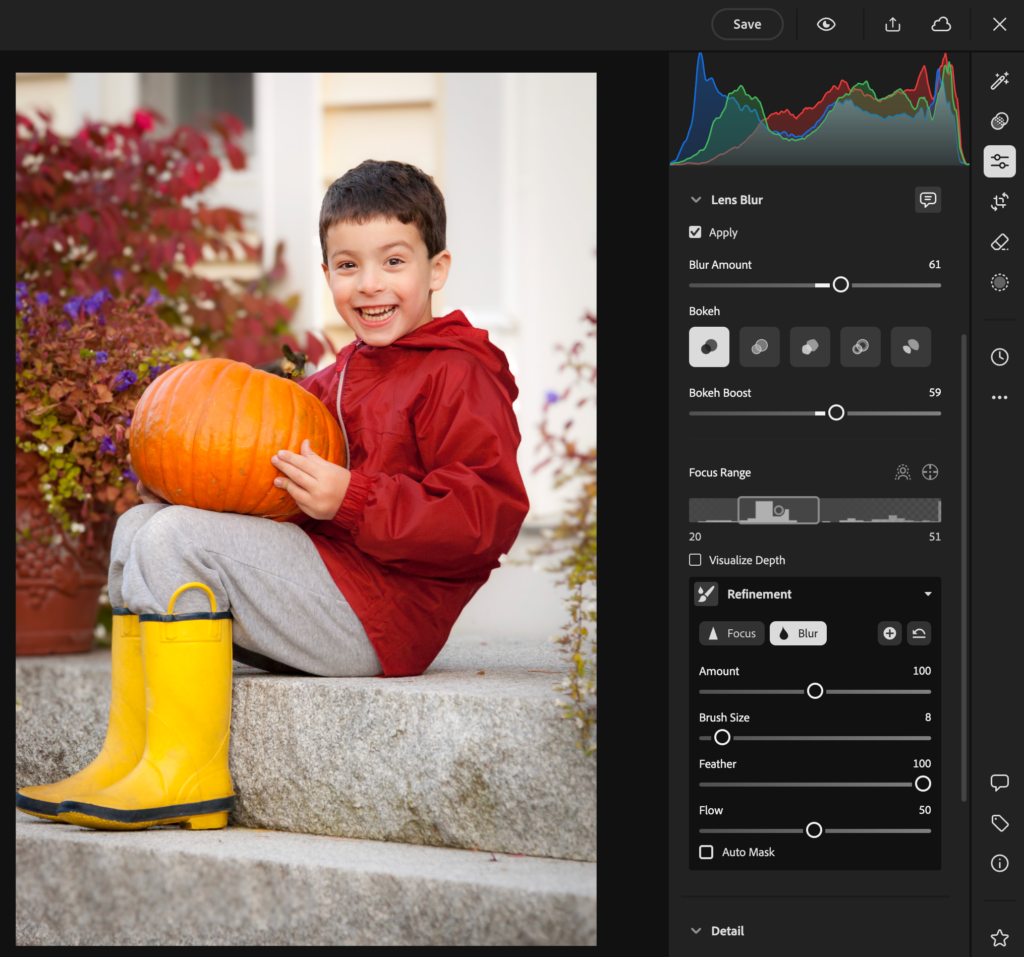This screenshot has width=1024, height=957.
Task: Click the Focus Range start value 20
Action: point(695,537)
